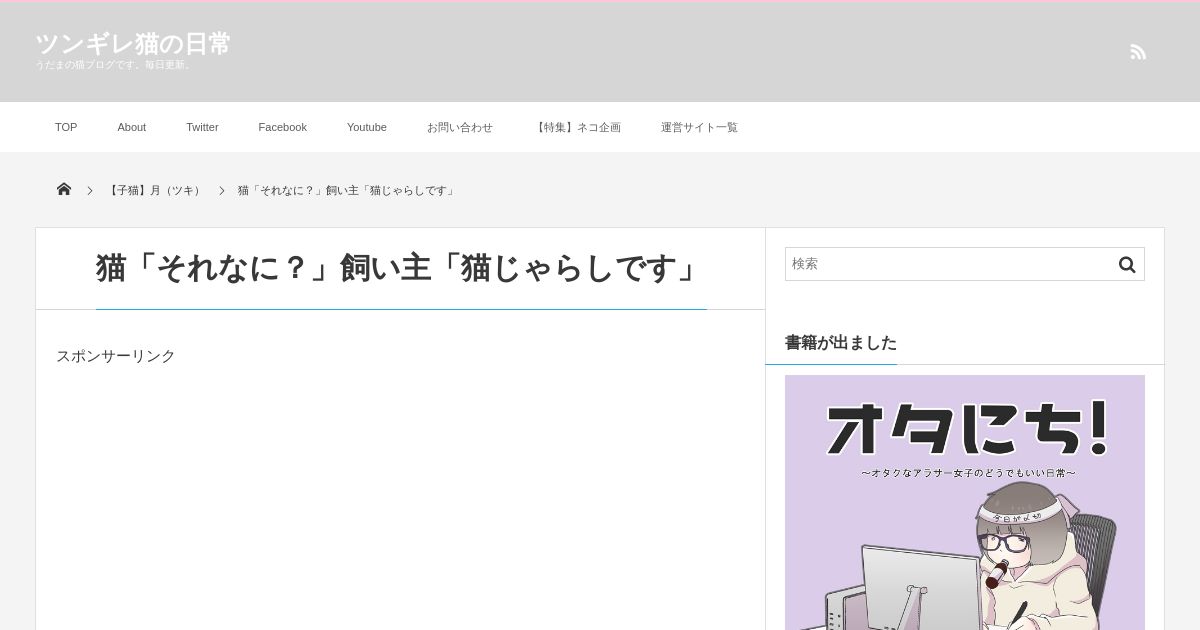Click the スポンサーリンク label
The width and height of the screenshot is (1200, 630).
click(116, 356)
